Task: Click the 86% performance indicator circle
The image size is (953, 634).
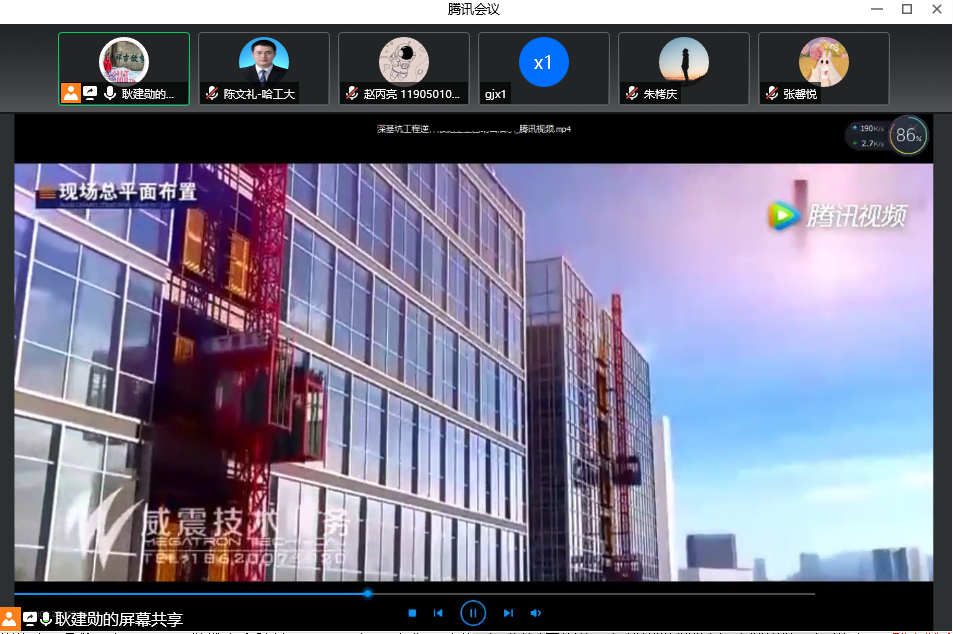Action: coord(908,136)
